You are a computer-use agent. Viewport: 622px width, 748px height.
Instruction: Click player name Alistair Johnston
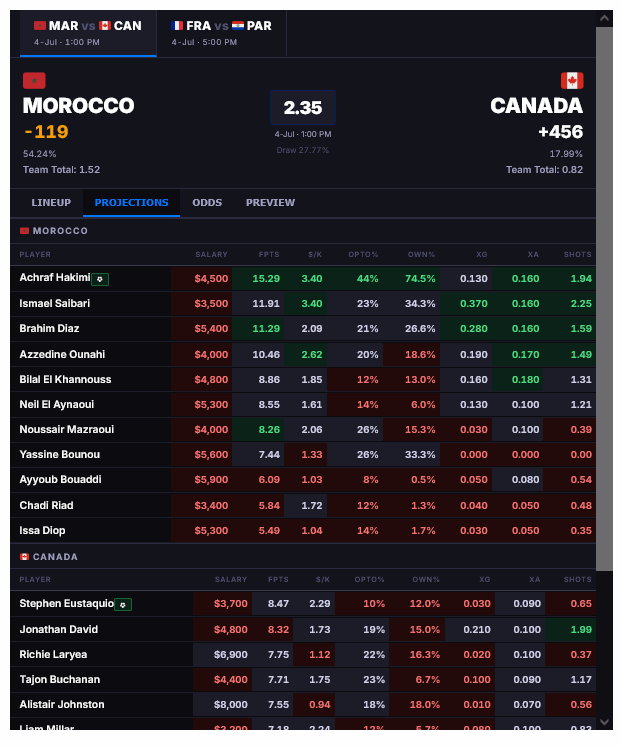coord(62,705)
